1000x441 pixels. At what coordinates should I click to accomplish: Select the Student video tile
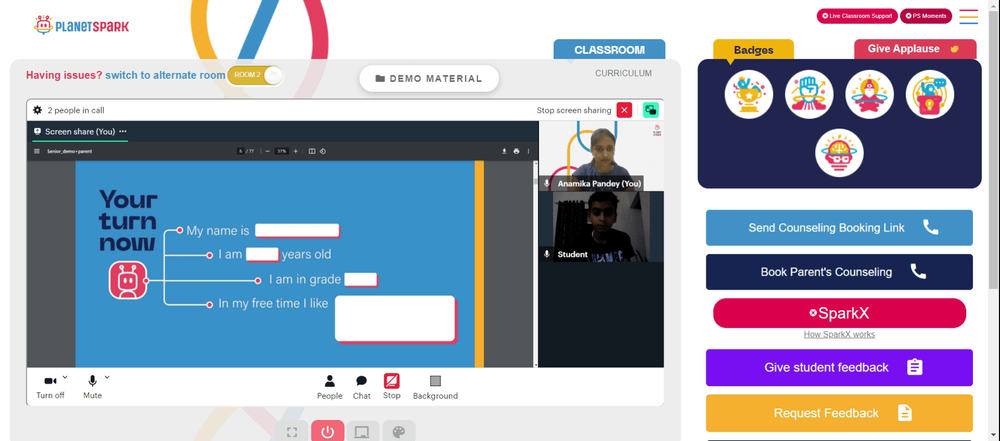601,227
